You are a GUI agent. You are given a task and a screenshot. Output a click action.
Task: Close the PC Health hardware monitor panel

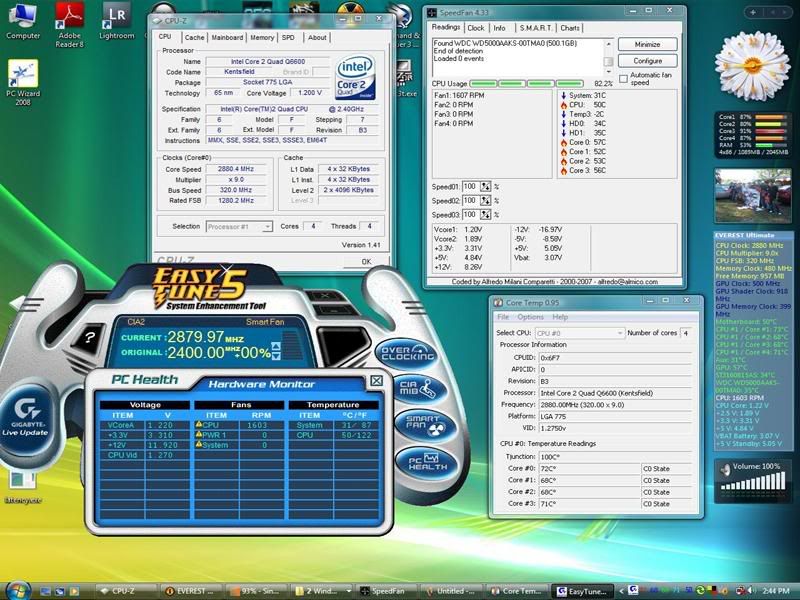coord(376,381)
